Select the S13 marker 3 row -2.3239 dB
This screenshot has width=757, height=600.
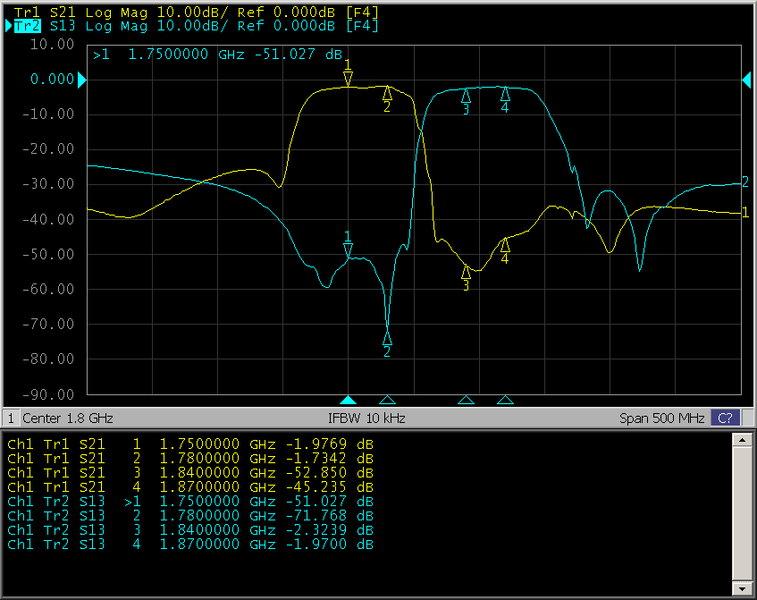click(x=191, y=530)
